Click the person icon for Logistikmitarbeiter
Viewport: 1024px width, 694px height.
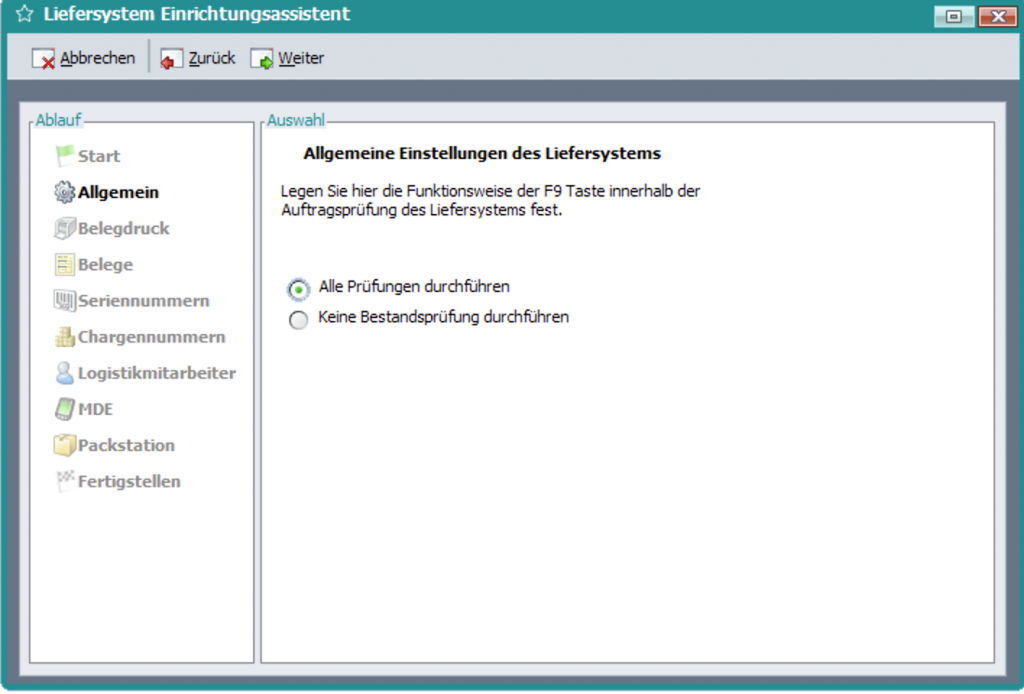(65, 373)
